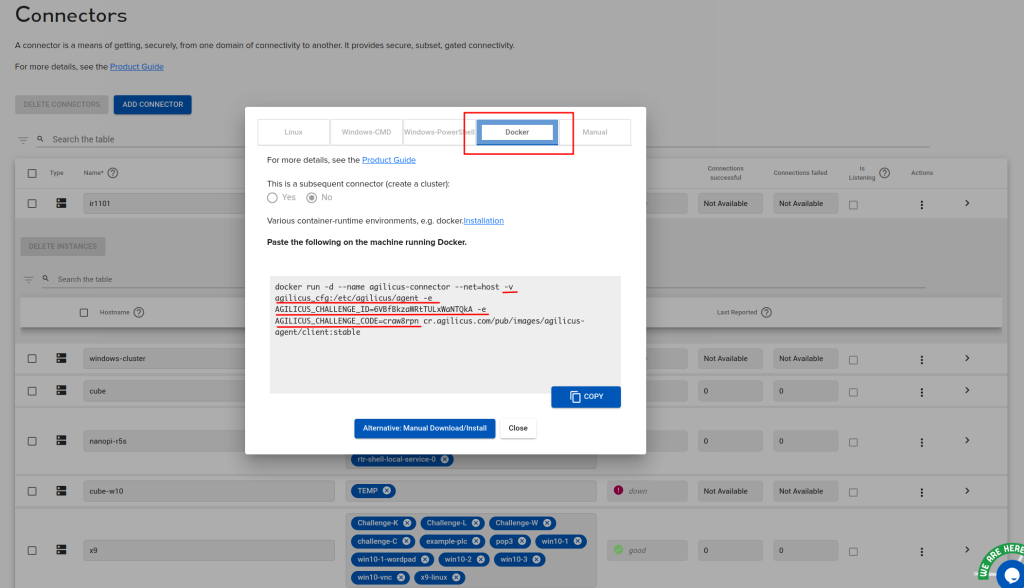Open the kebab menu on the windows-cluster row
This screenshot has height=588, width=1024.
pyautogui.click(x=921, y=358)
